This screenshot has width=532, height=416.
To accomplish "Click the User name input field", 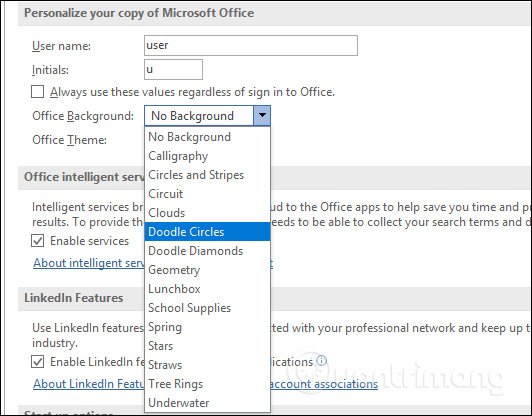I will click(x=251, y=45).
